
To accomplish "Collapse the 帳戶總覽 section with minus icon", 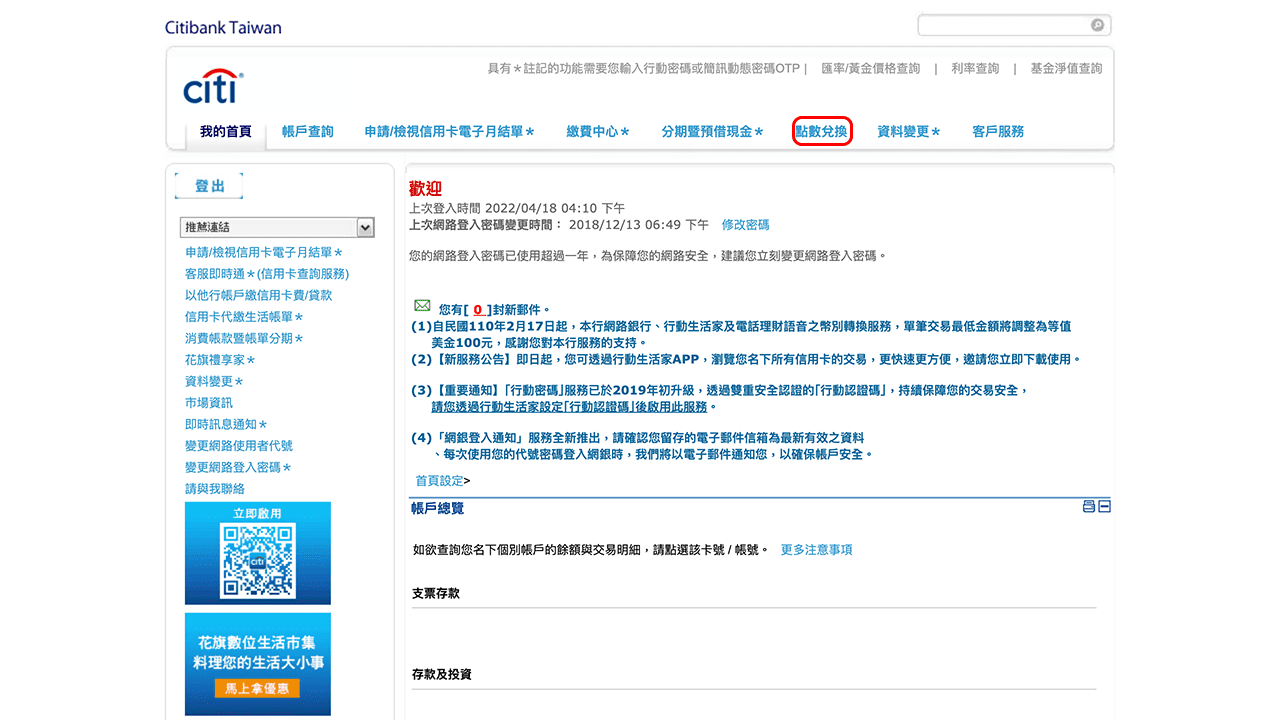I will click(x=1105, y=507).
